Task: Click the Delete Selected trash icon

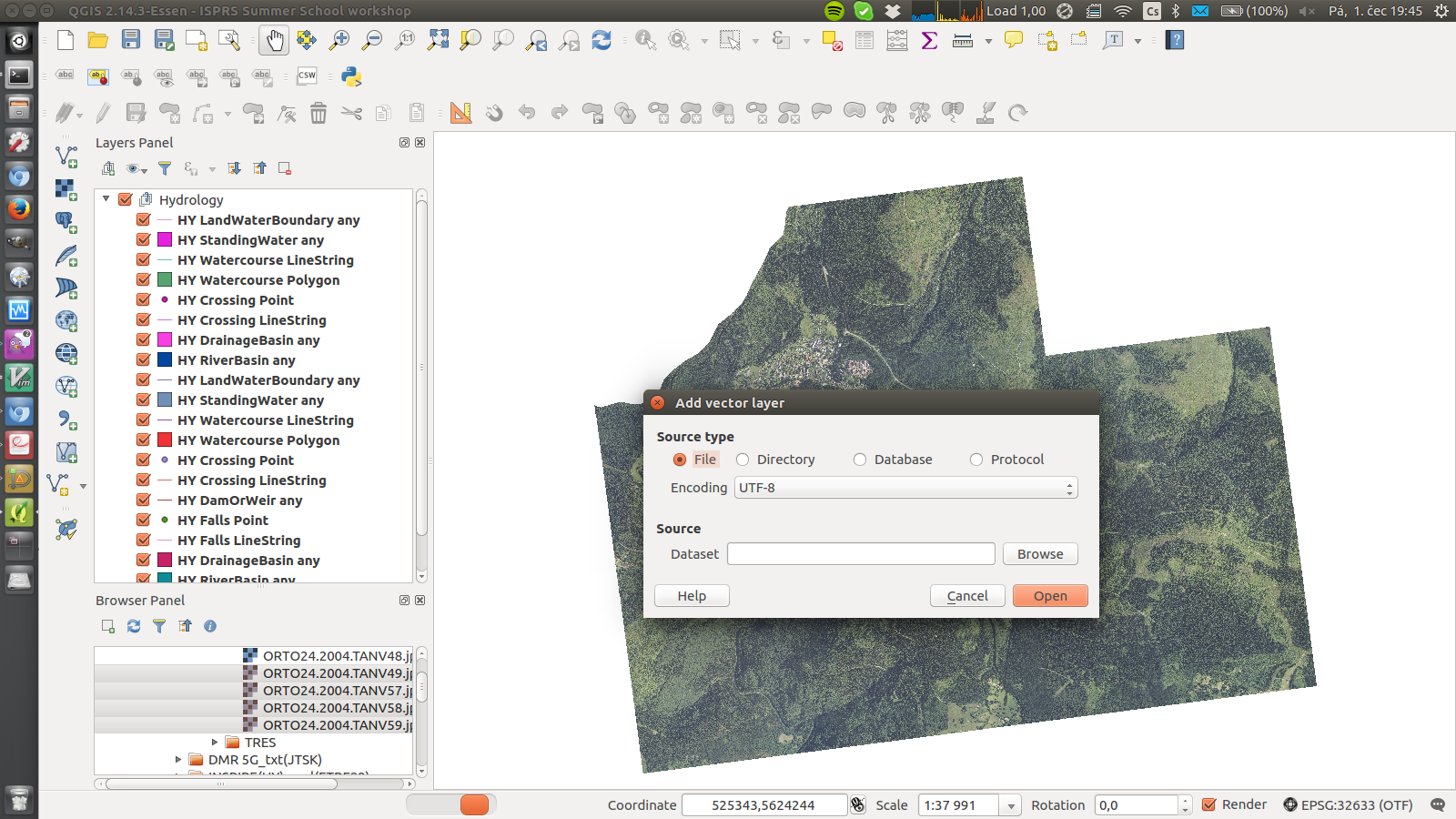Action: tap(318, 113)
